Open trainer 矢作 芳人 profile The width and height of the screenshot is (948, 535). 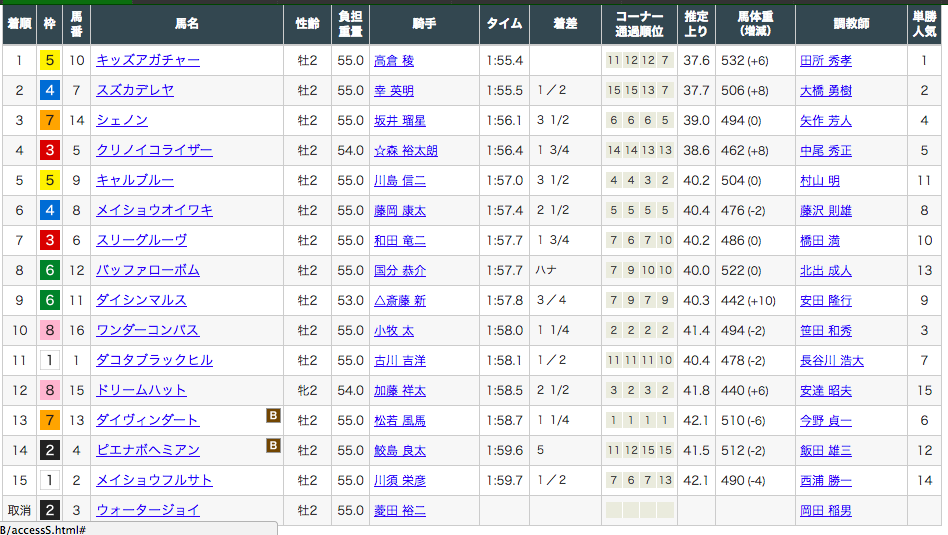pos(826,120)
